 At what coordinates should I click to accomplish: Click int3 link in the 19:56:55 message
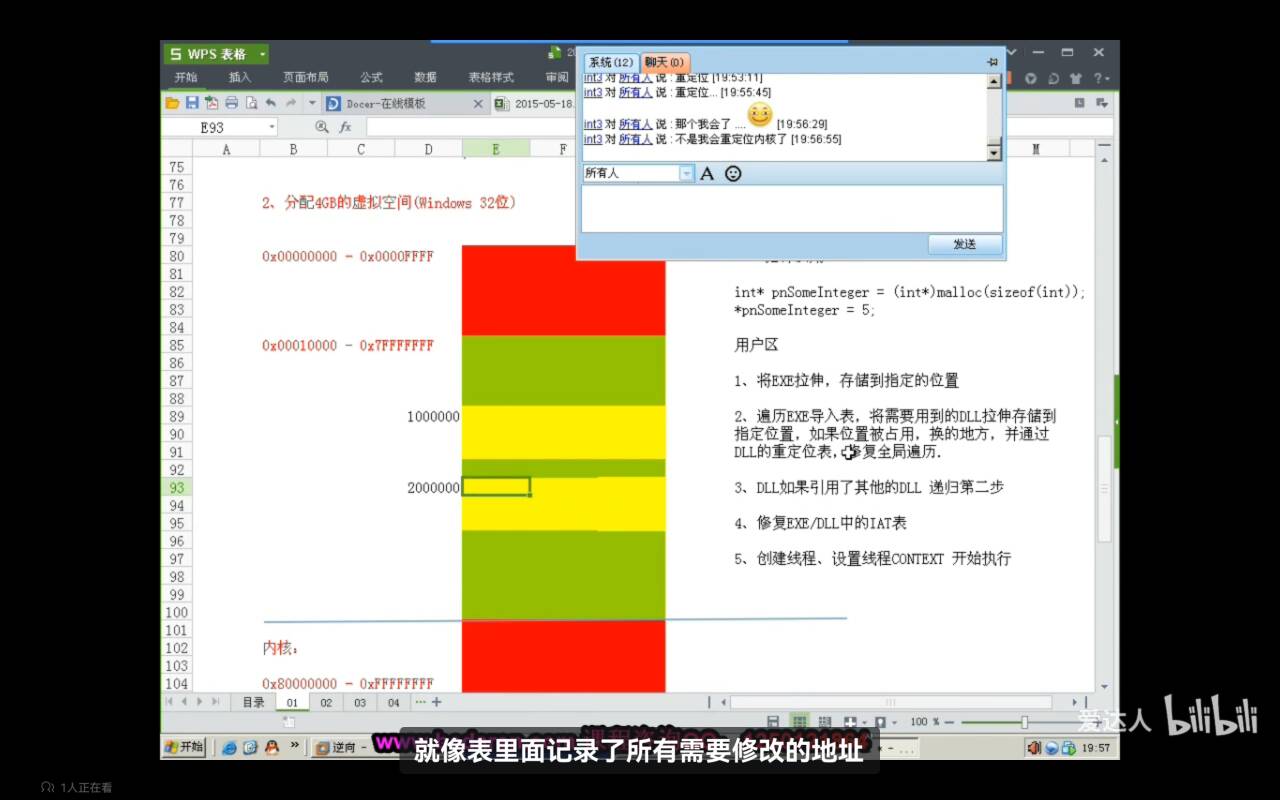593,140
